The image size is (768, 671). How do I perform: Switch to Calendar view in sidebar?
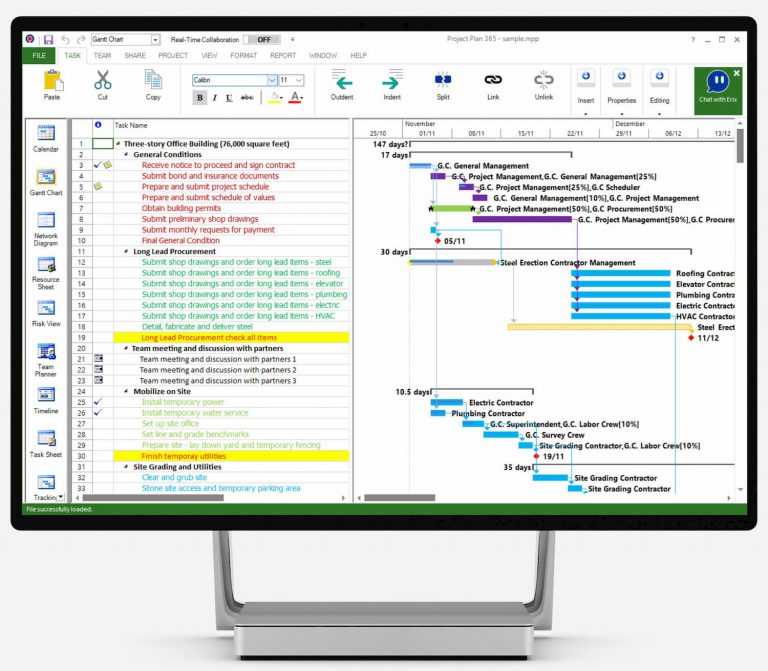tap(46, 137)
